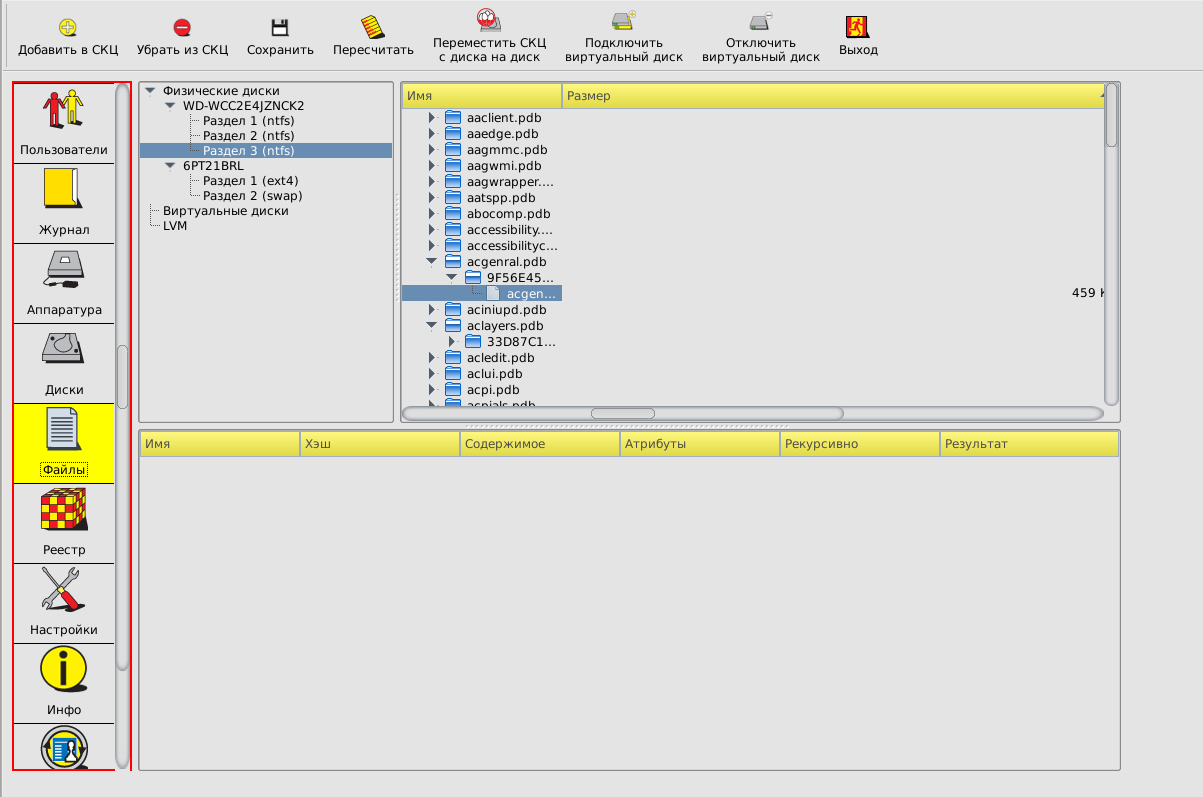Select Раздел 2 (swap) partition

[253, 195]
